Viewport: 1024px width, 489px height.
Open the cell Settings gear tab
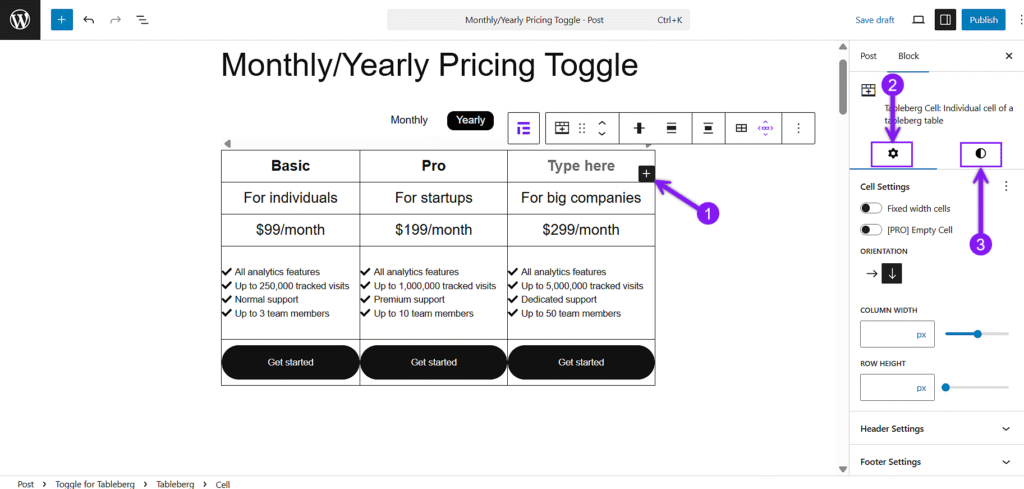click(893, 153)
